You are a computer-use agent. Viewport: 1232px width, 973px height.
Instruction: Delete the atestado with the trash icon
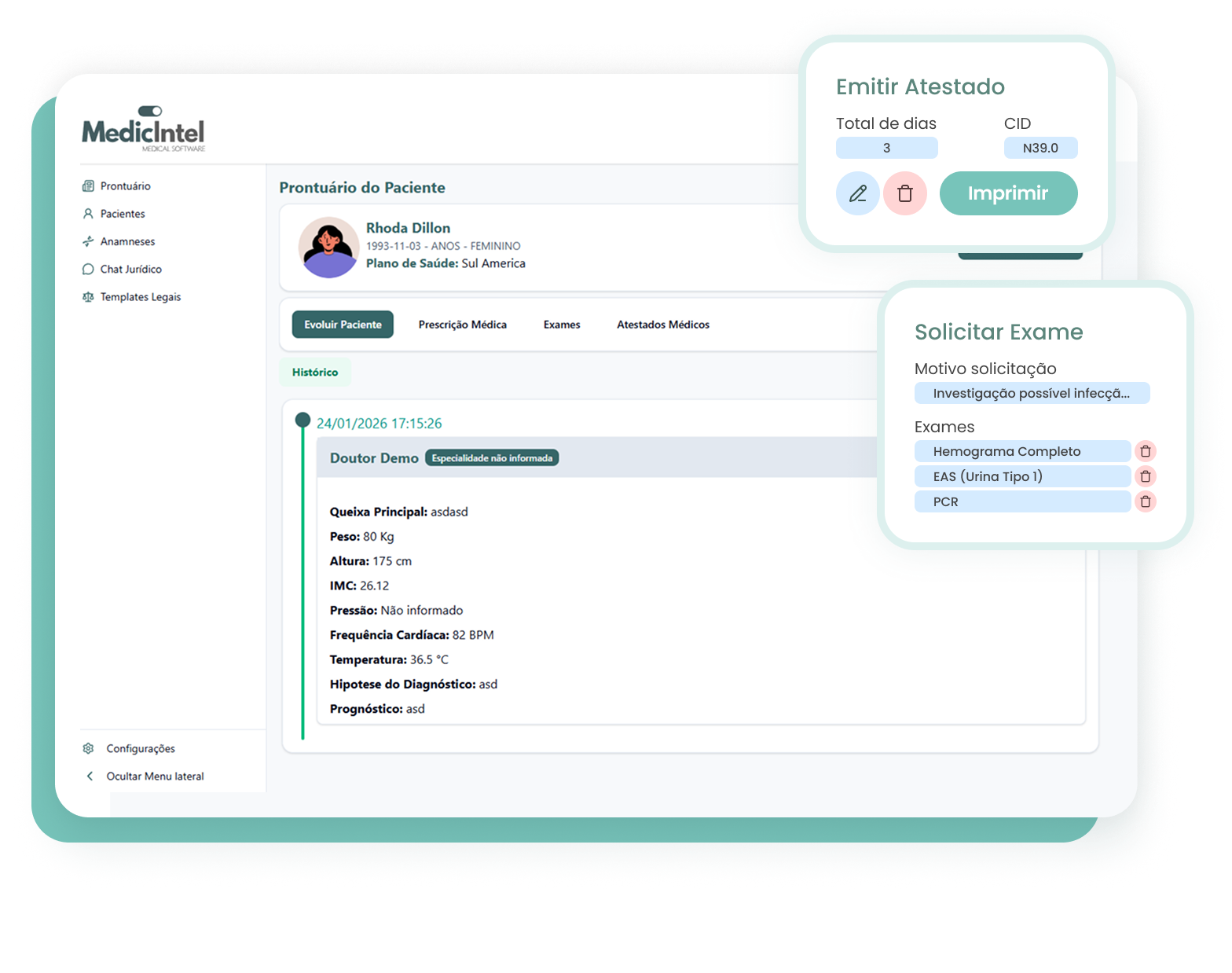point(905,193)
